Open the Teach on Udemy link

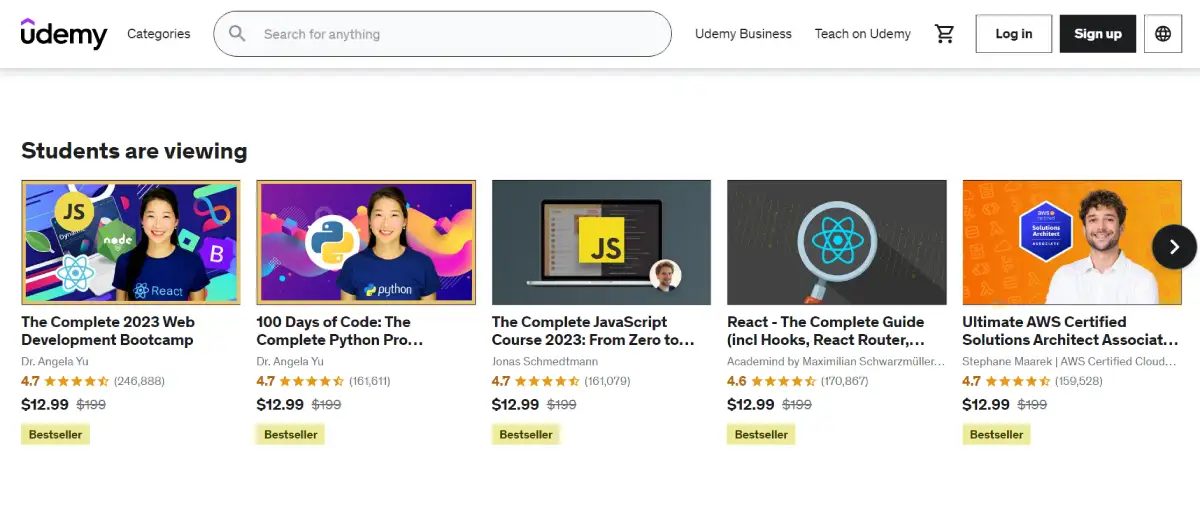click(862, 34)
